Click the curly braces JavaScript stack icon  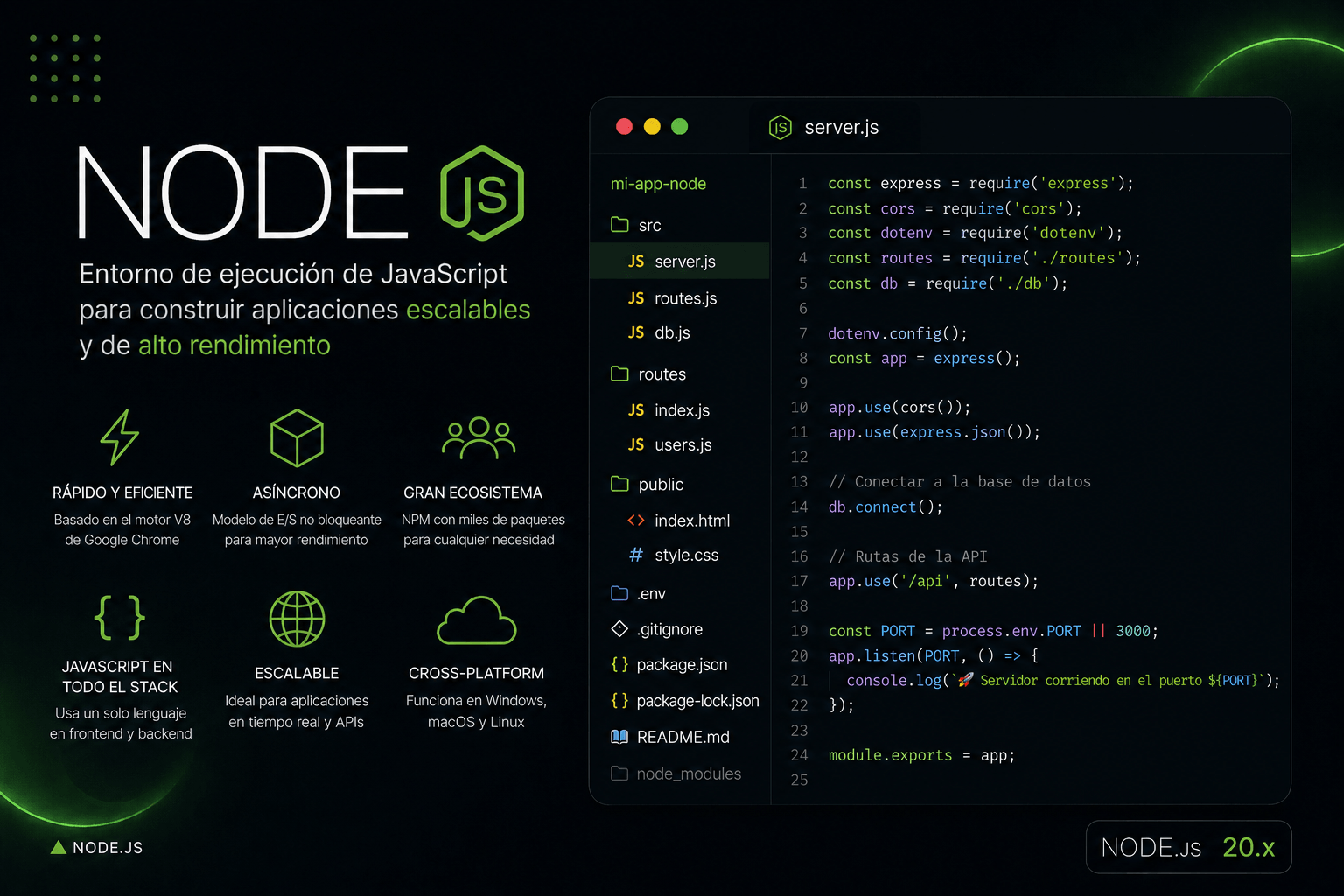pyautogui.click(x=119, y=617)
